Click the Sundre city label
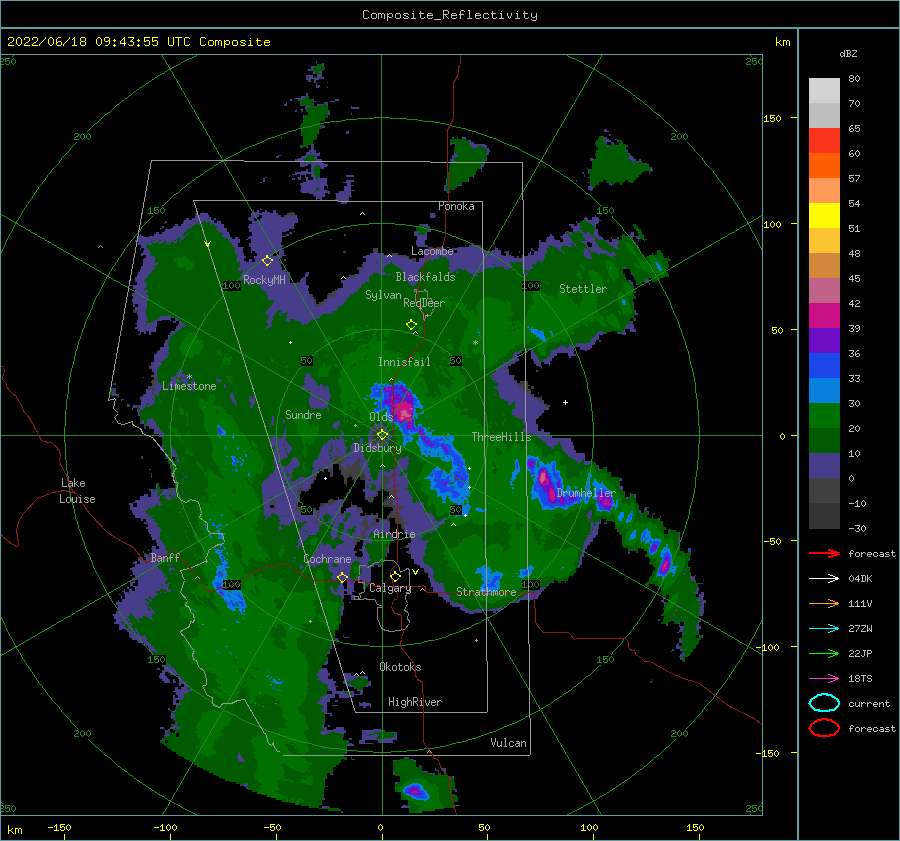The width and height of the screenshot is (900, 841). [303, 415]
